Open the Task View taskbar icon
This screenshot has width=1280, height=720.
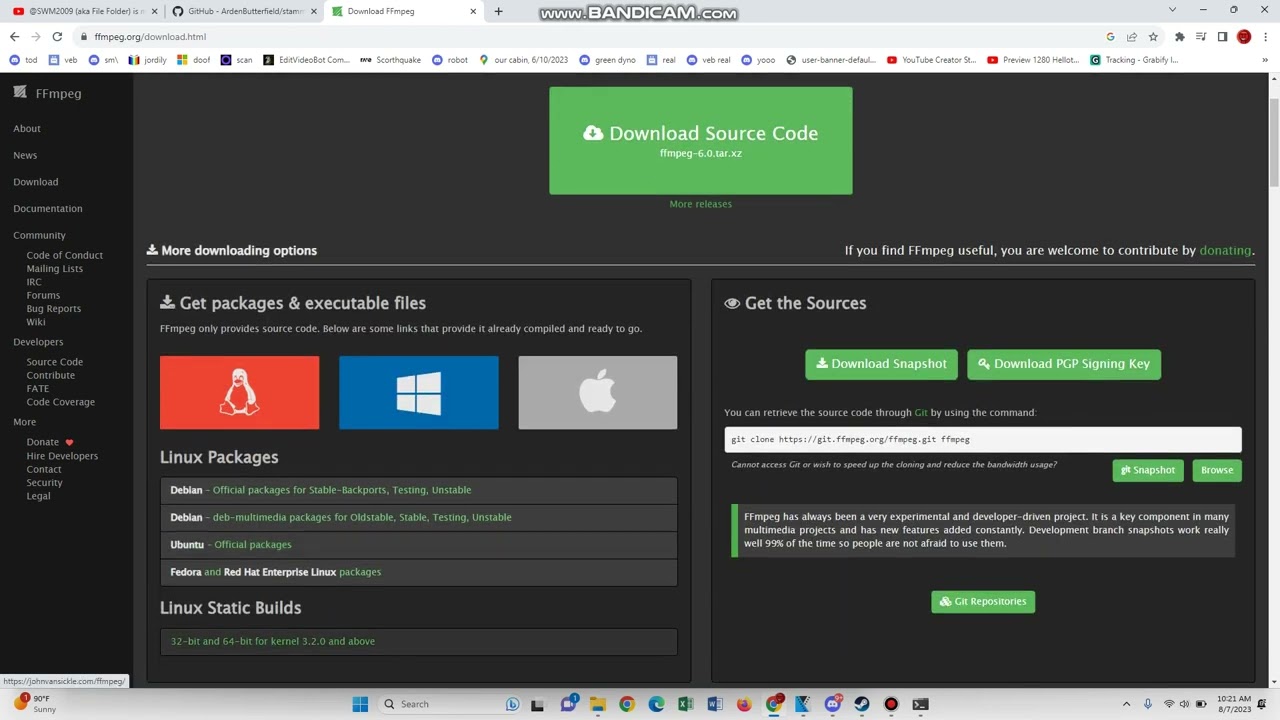click(537, 704)
